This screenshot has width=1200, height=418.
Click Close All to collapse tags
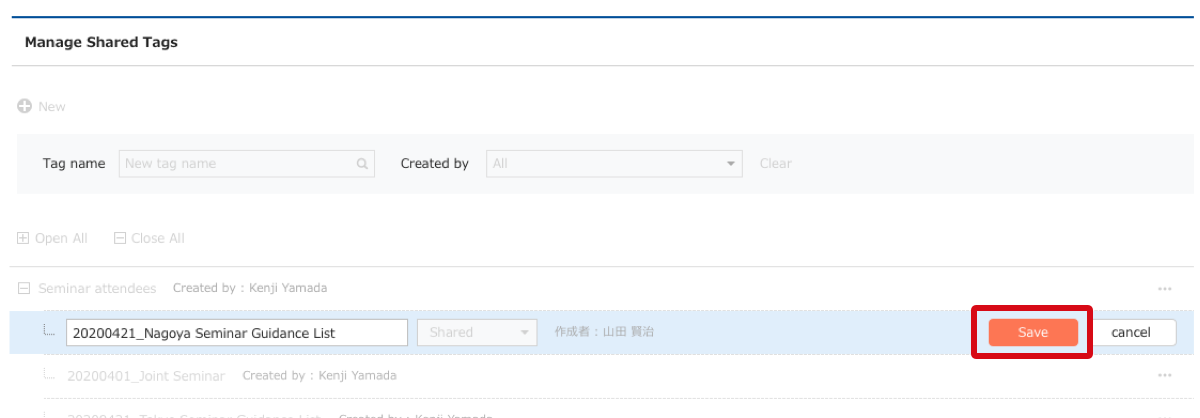149,238
